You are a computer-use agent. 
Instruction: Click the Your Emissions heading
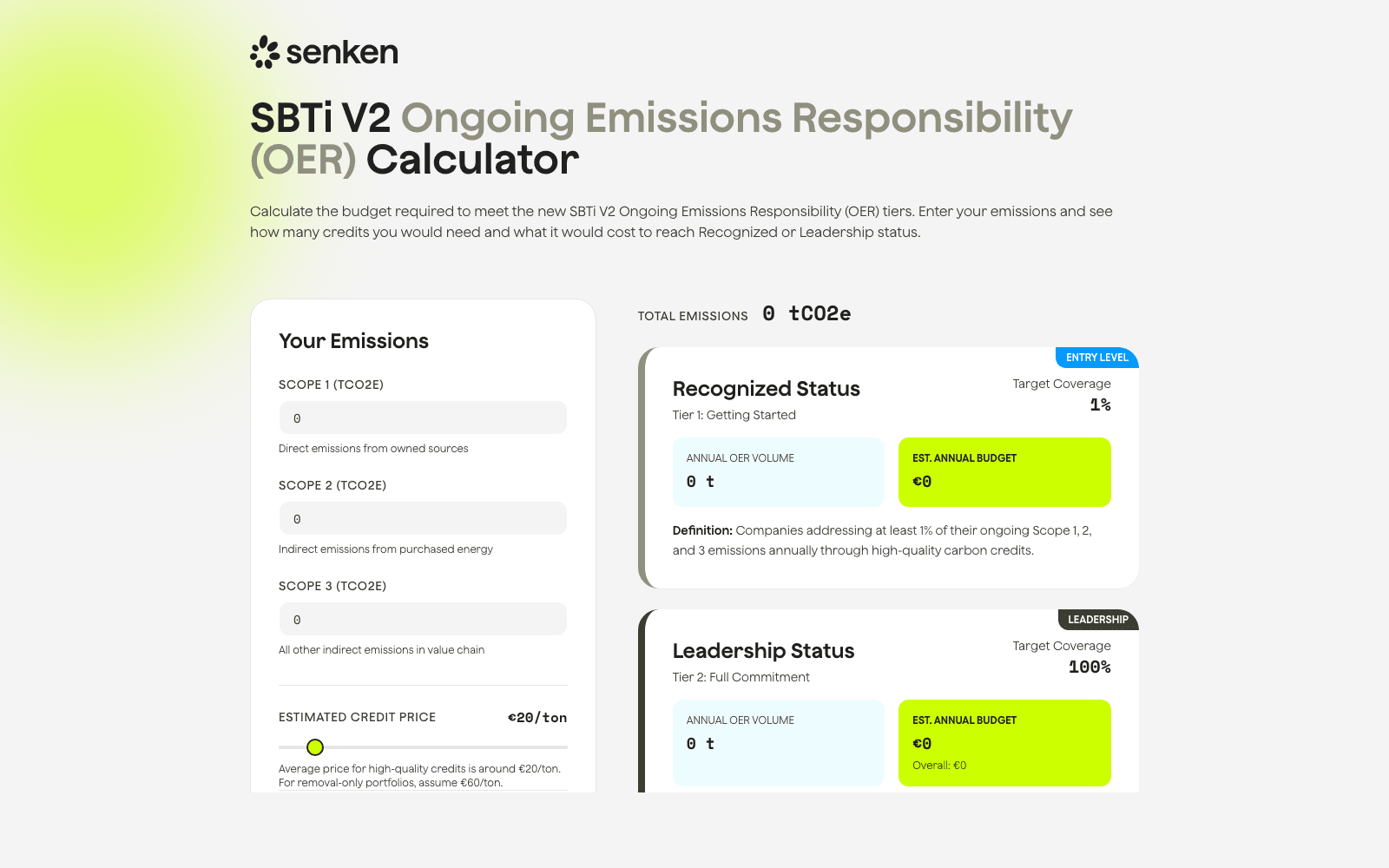coord(353,341)
